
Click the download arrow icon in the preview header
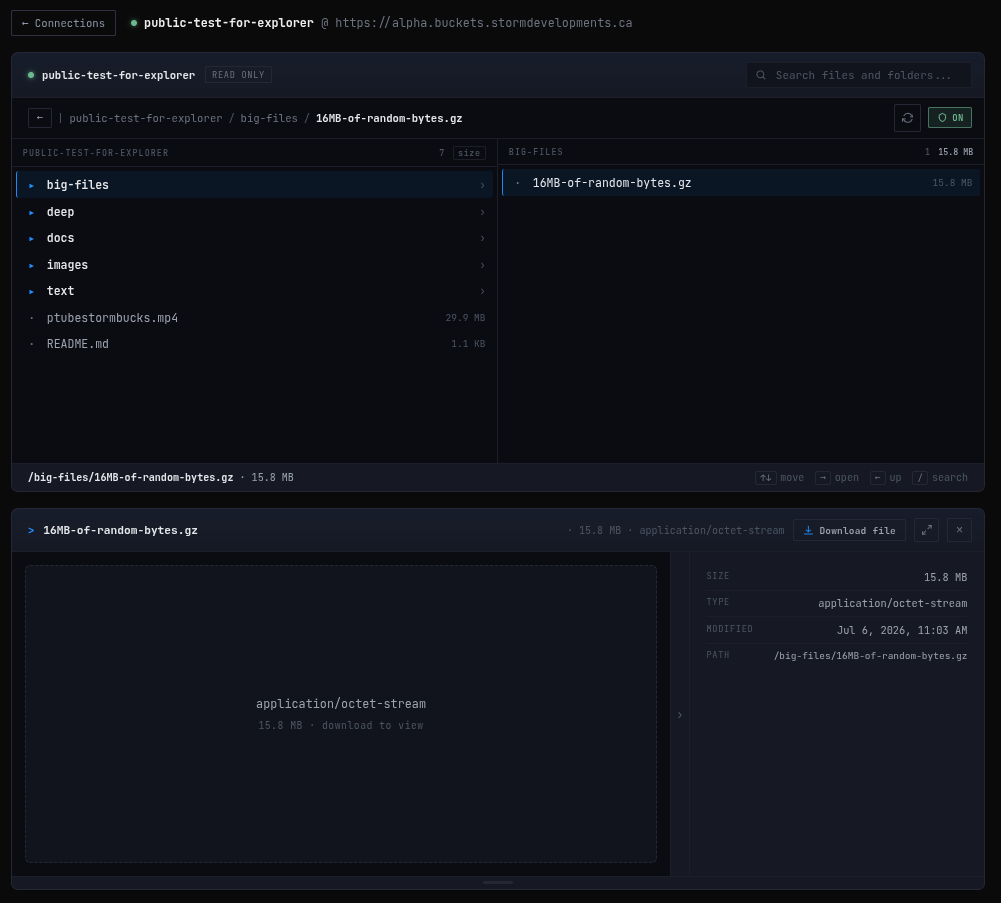808,531
